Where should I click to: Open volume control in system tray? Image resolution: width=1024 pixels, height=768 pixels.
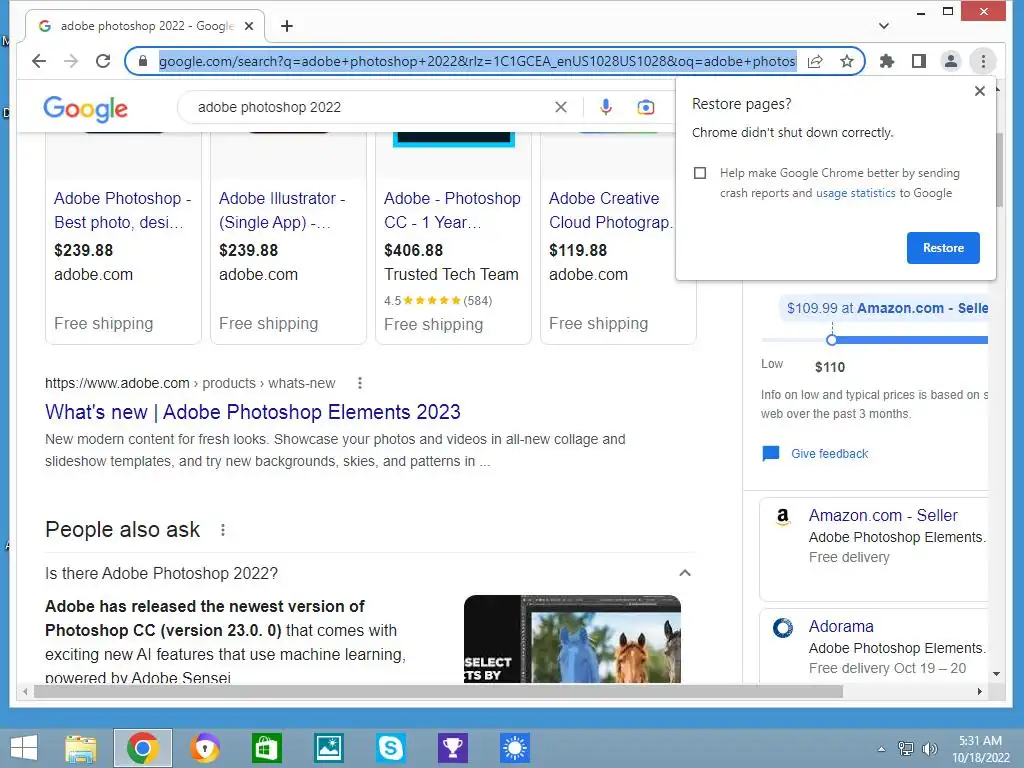tap(929, 749)
